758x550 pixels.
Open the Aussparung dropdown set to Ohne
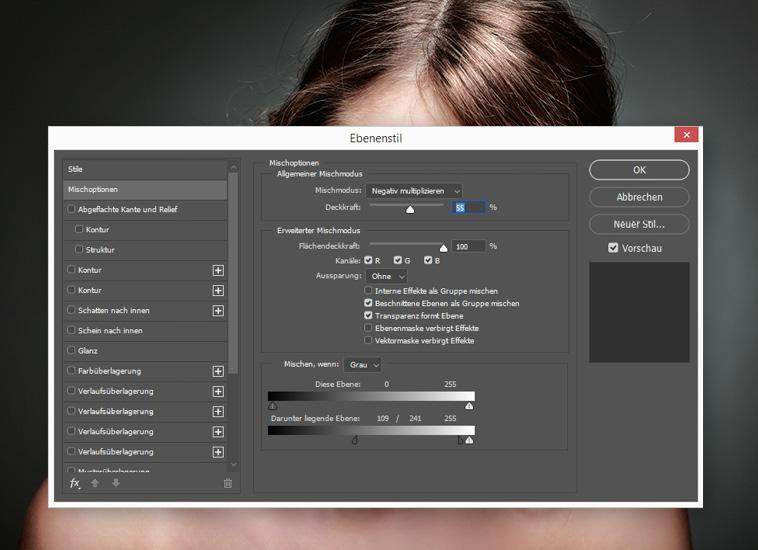click(387, 276)
